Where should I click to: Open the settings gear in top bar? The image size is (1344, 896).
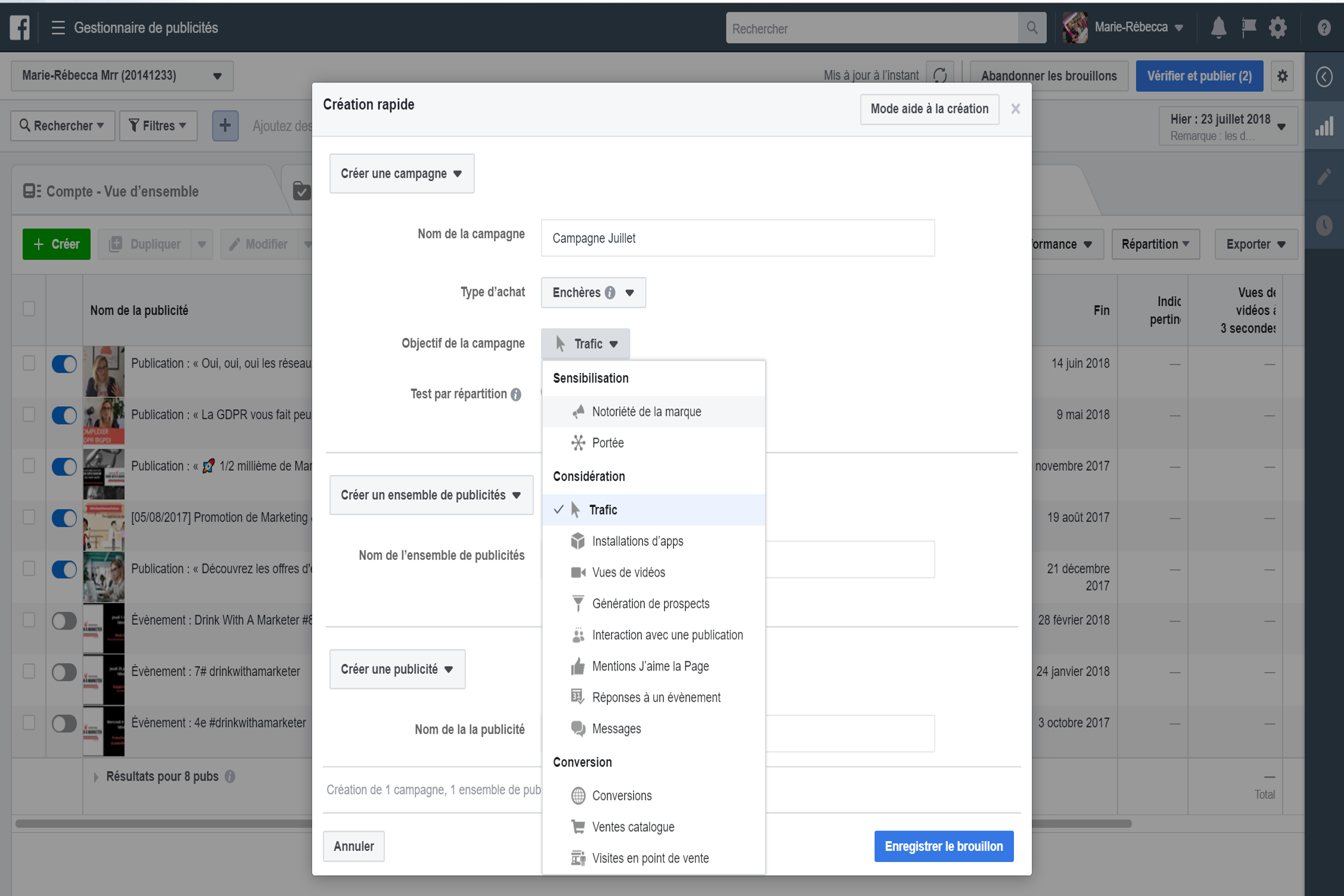[1278, 27]
